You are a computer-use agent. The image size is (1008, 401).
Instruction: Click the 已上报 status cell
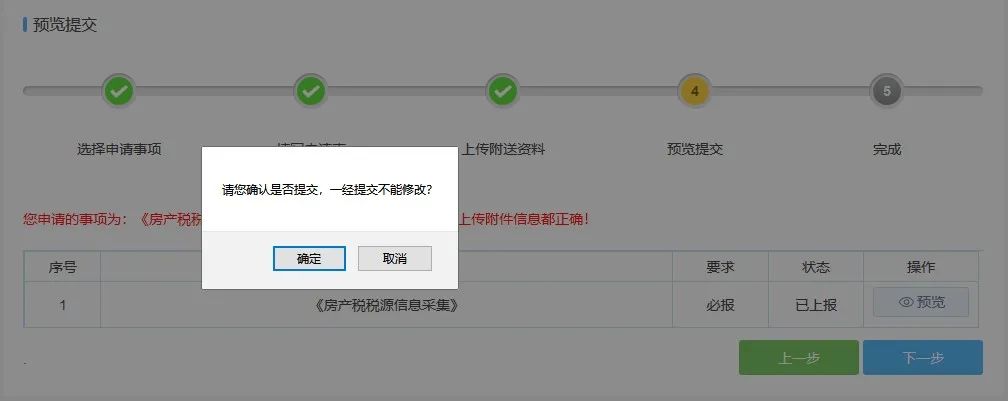[816, 305]
